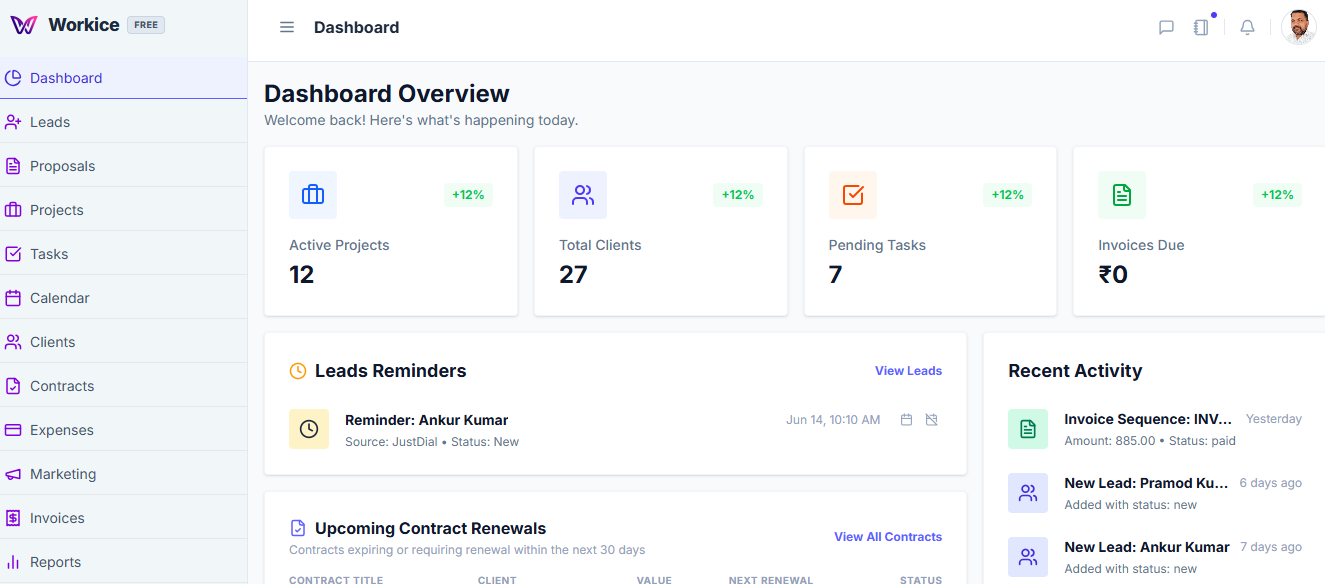Screen dimensions: 1325x584
Task: Click the icon beside Upcoming Contract Renewals
Action: click(298, 528)
